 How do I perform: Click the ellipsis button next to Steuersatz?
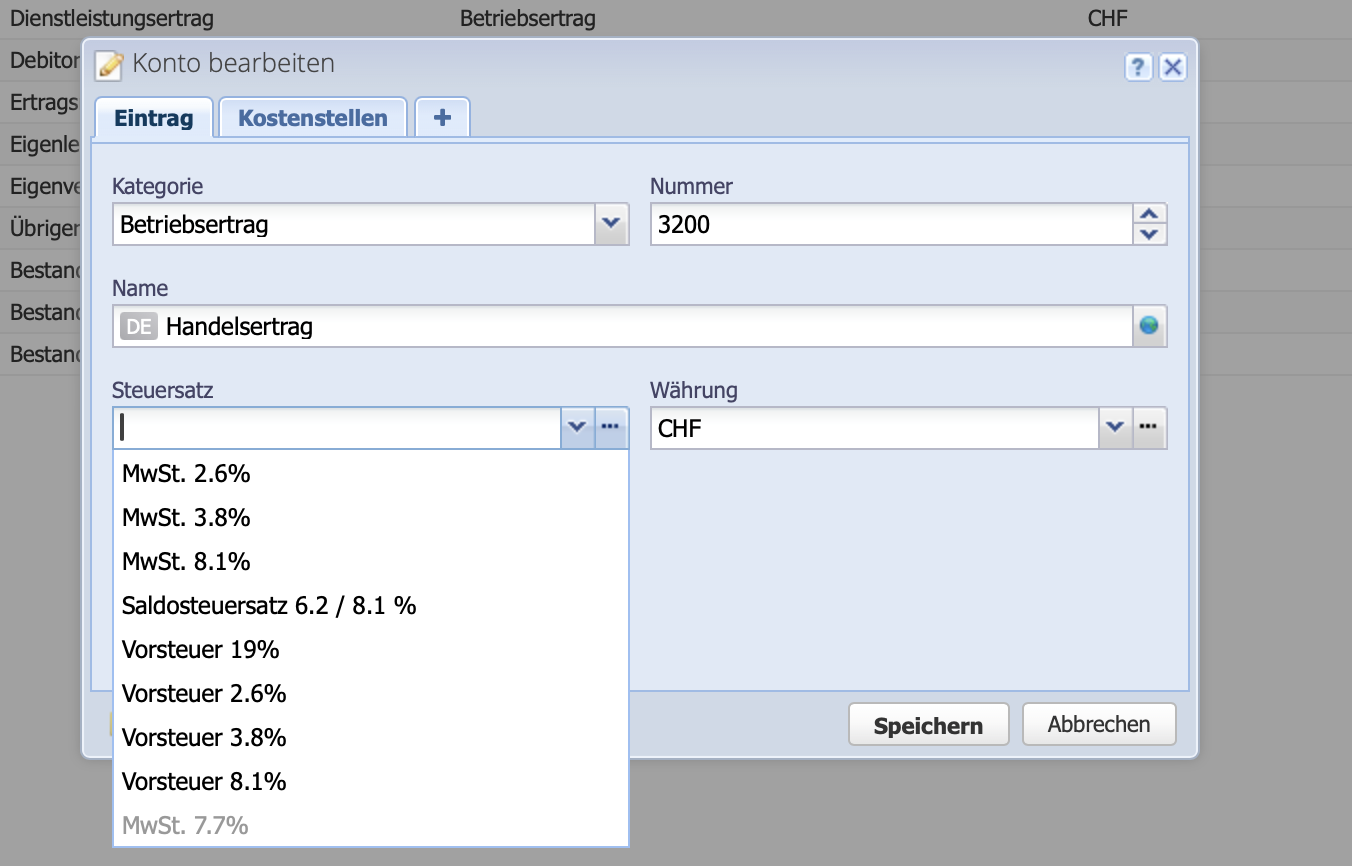611,427
